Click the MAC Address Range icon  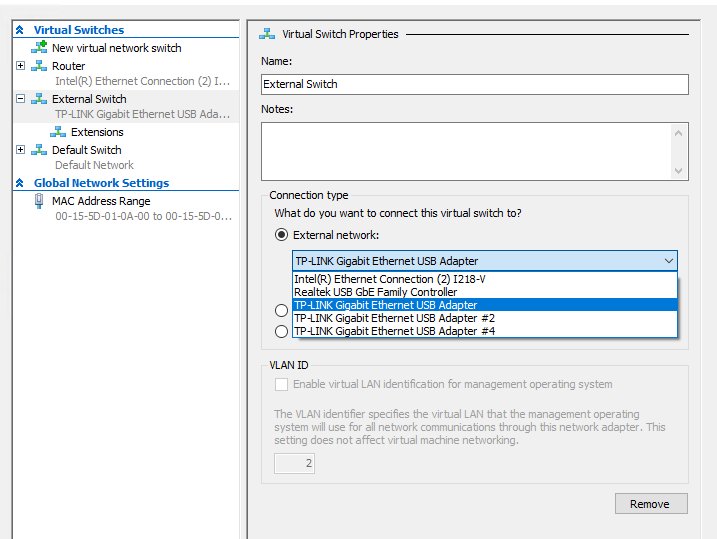point(39,201)
